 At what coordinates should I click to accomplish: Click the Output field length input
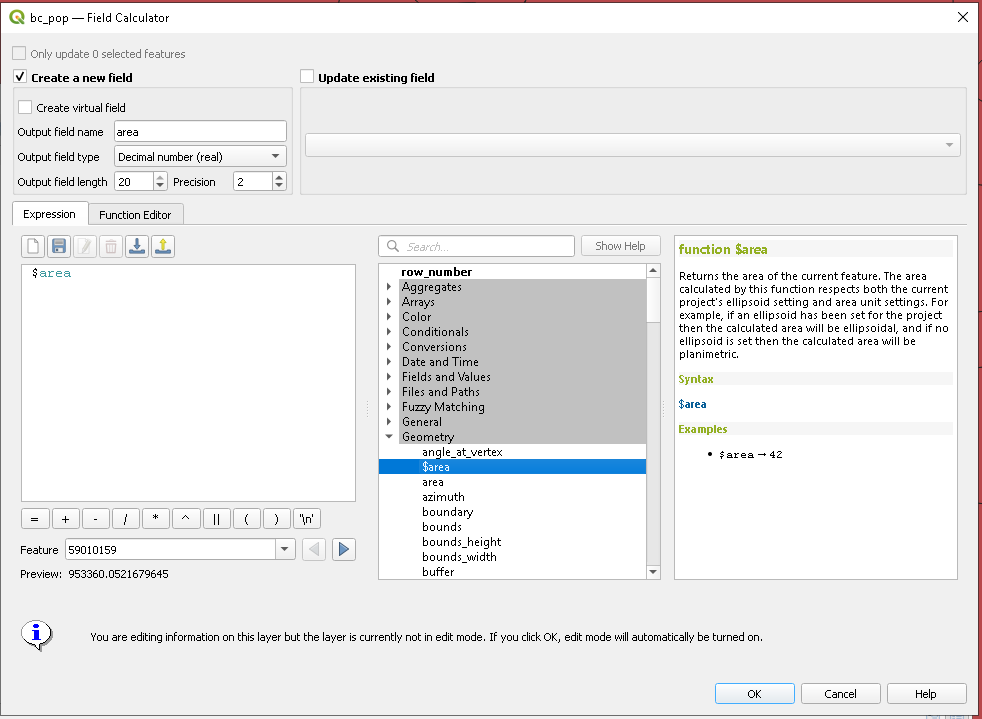click(x=134, y=182)
